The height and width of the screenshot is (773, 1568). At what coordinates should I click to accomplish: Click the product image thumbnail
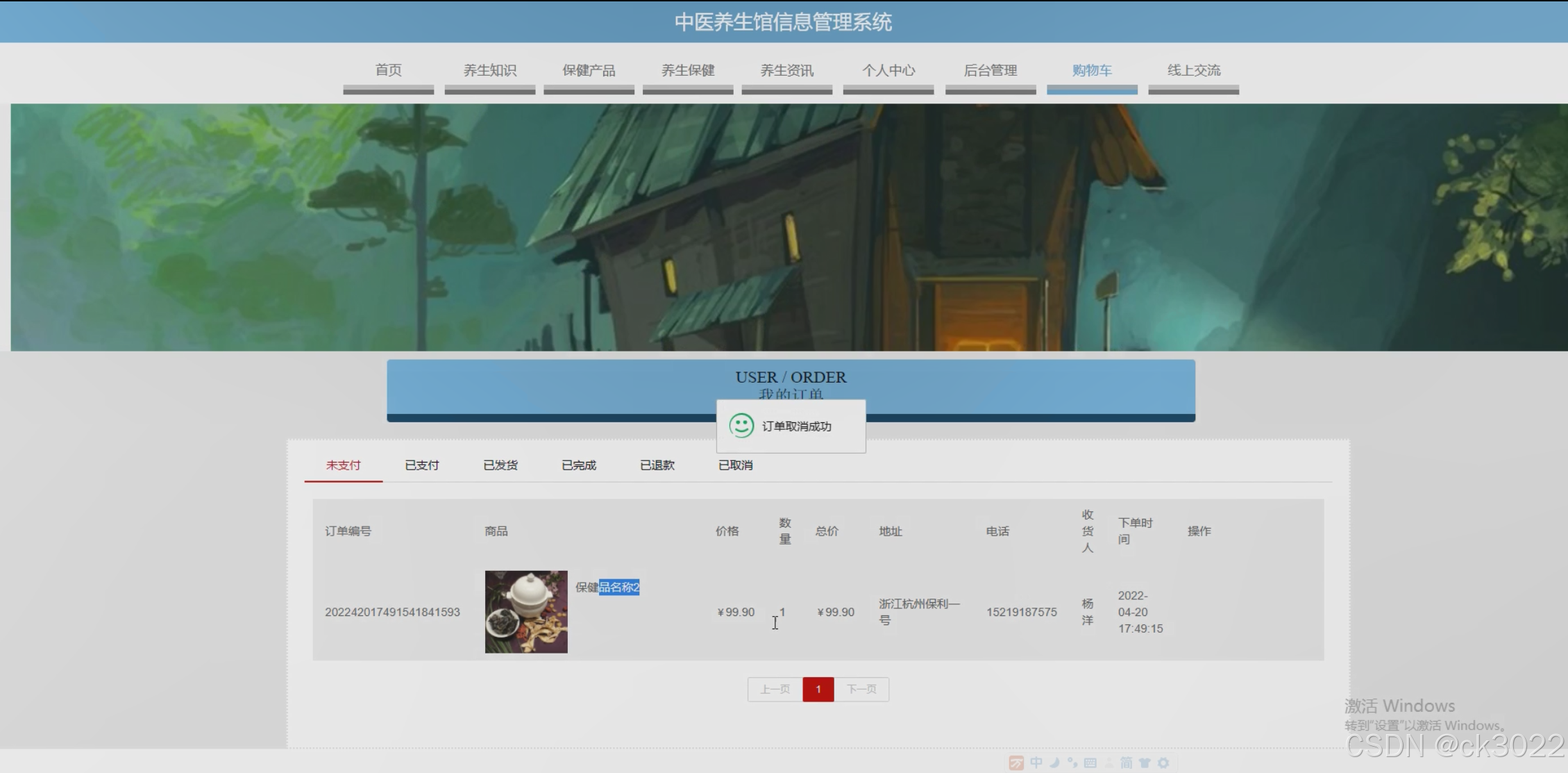[526, 612]
